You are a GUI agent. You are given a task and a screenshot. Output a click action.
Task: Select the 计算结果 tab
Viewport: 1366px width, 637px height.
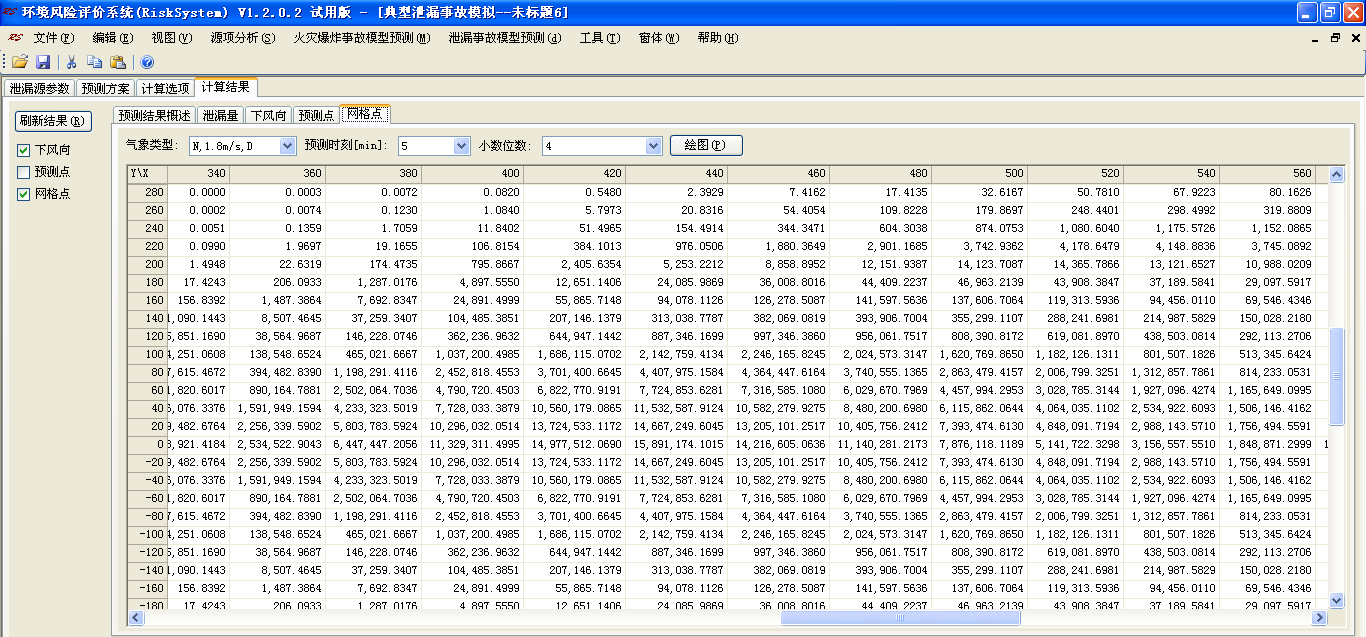pos(226,87)
